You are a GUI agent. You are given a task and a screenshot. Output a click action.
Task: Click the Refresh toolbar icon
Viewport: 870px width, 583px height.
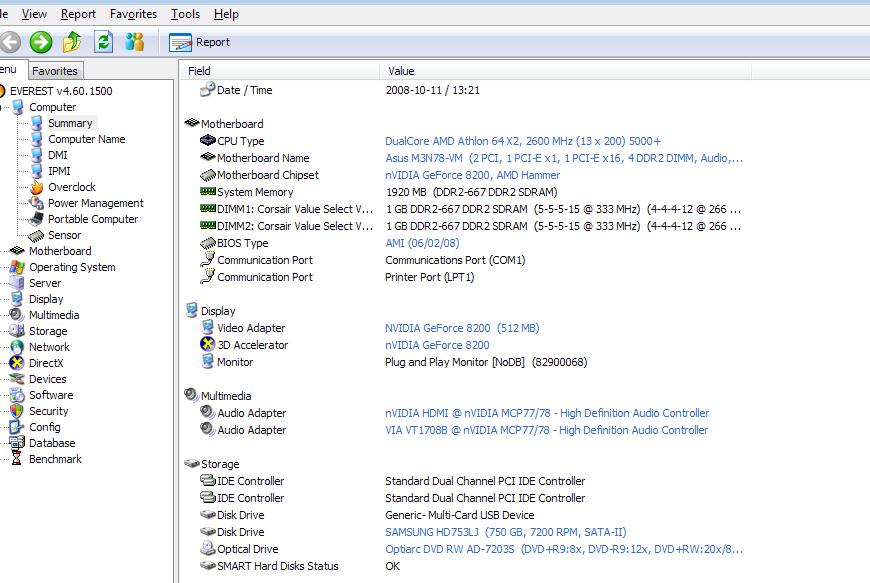point(104,42)
